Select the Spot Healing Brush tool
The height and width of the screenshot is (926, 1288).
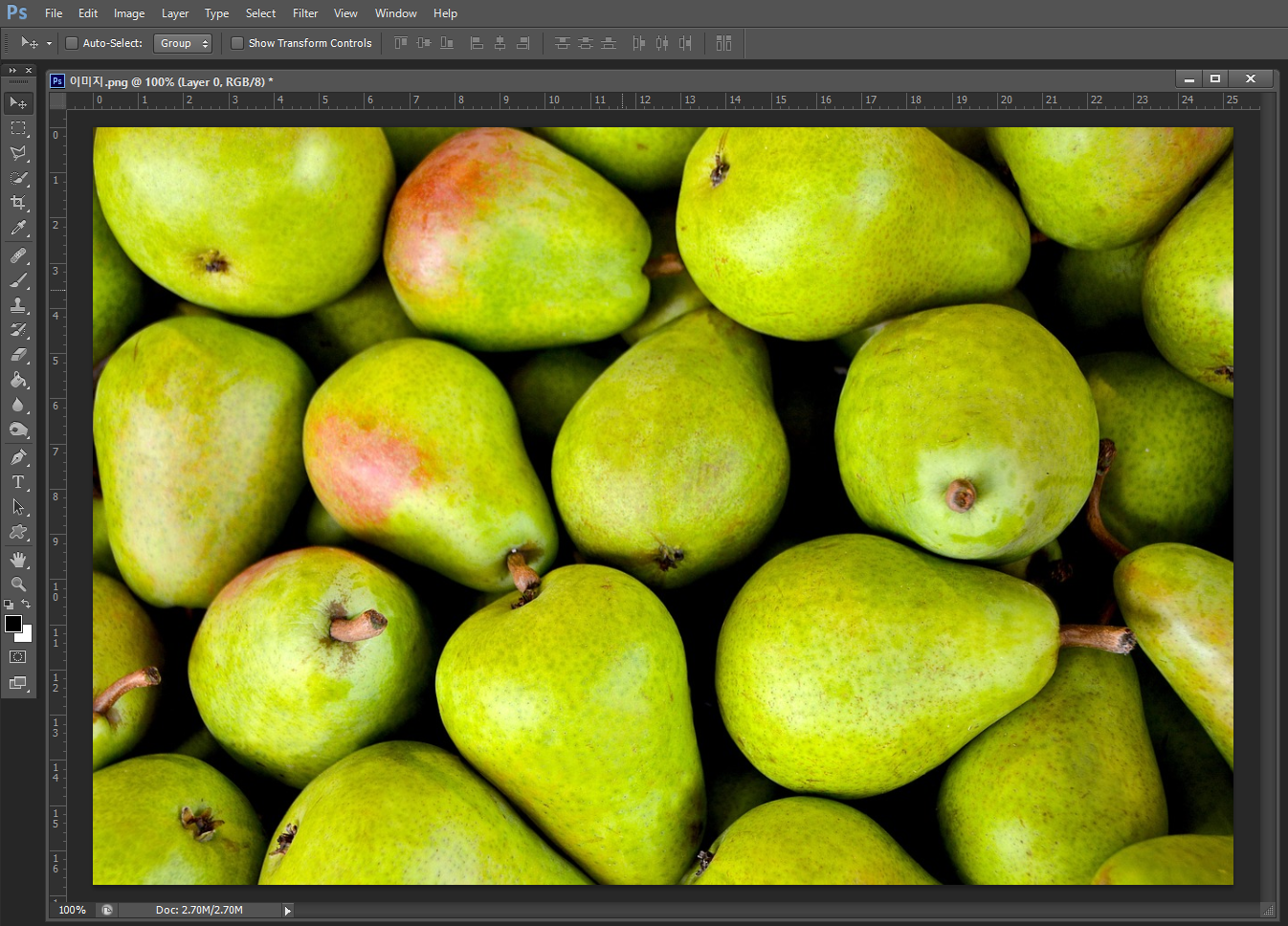coord(18,255)
